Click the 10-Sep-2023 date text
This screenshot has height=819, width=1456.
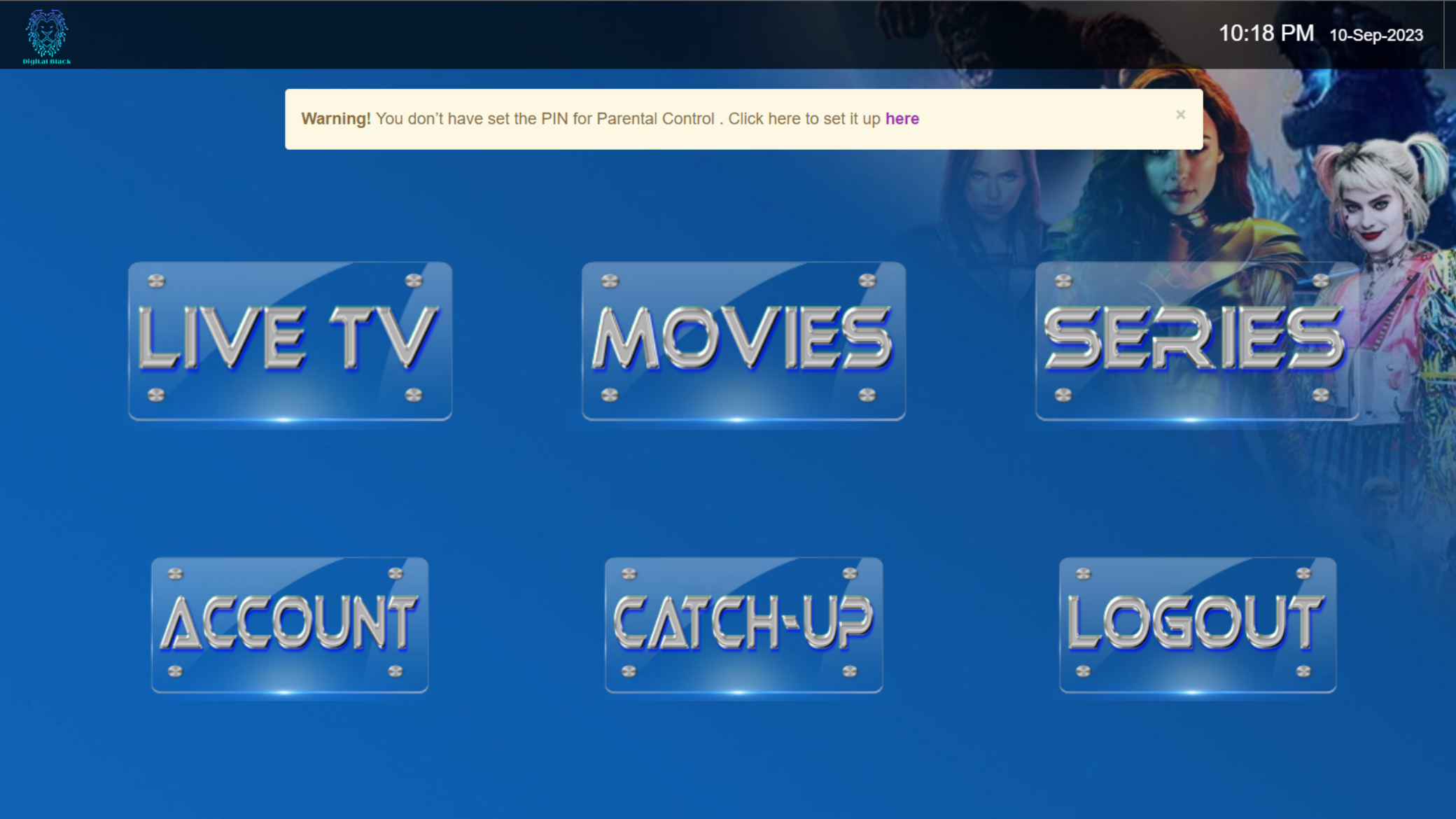tap(1375, 35)
